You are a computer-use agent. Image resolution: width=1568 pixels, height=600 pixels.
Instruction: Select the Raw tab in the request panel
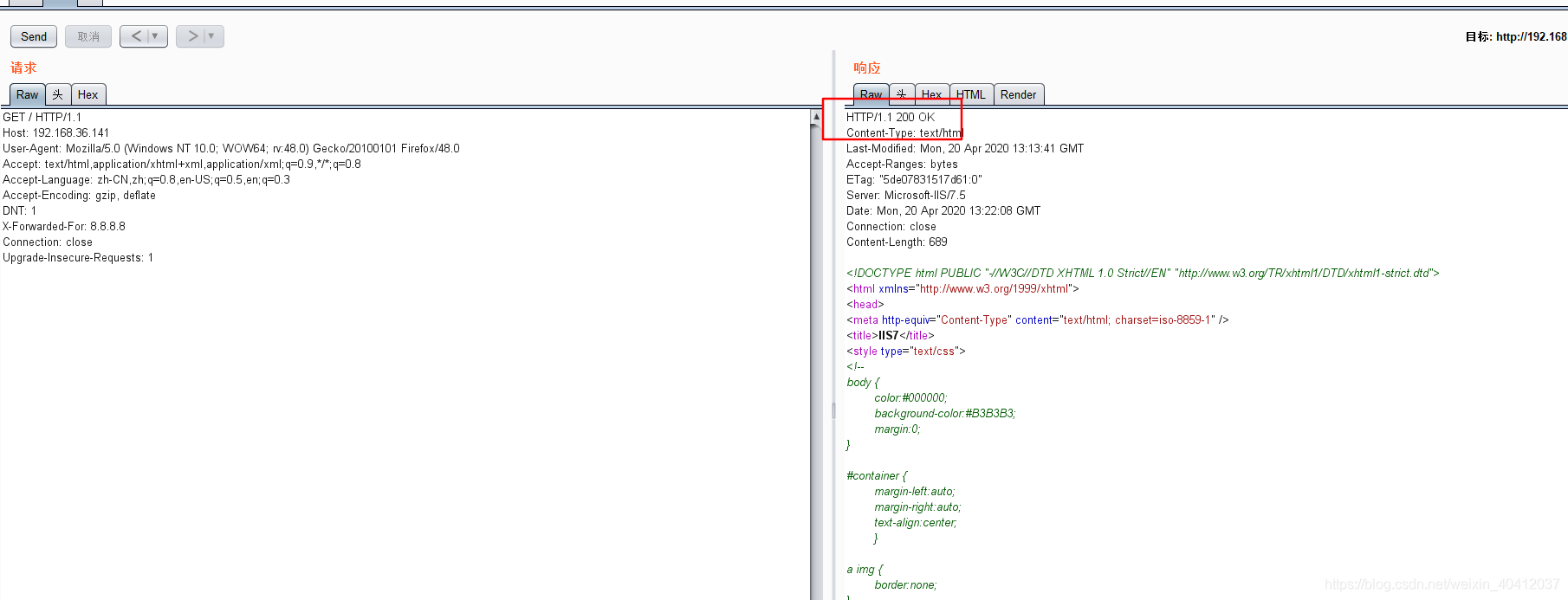click(27, 94)
